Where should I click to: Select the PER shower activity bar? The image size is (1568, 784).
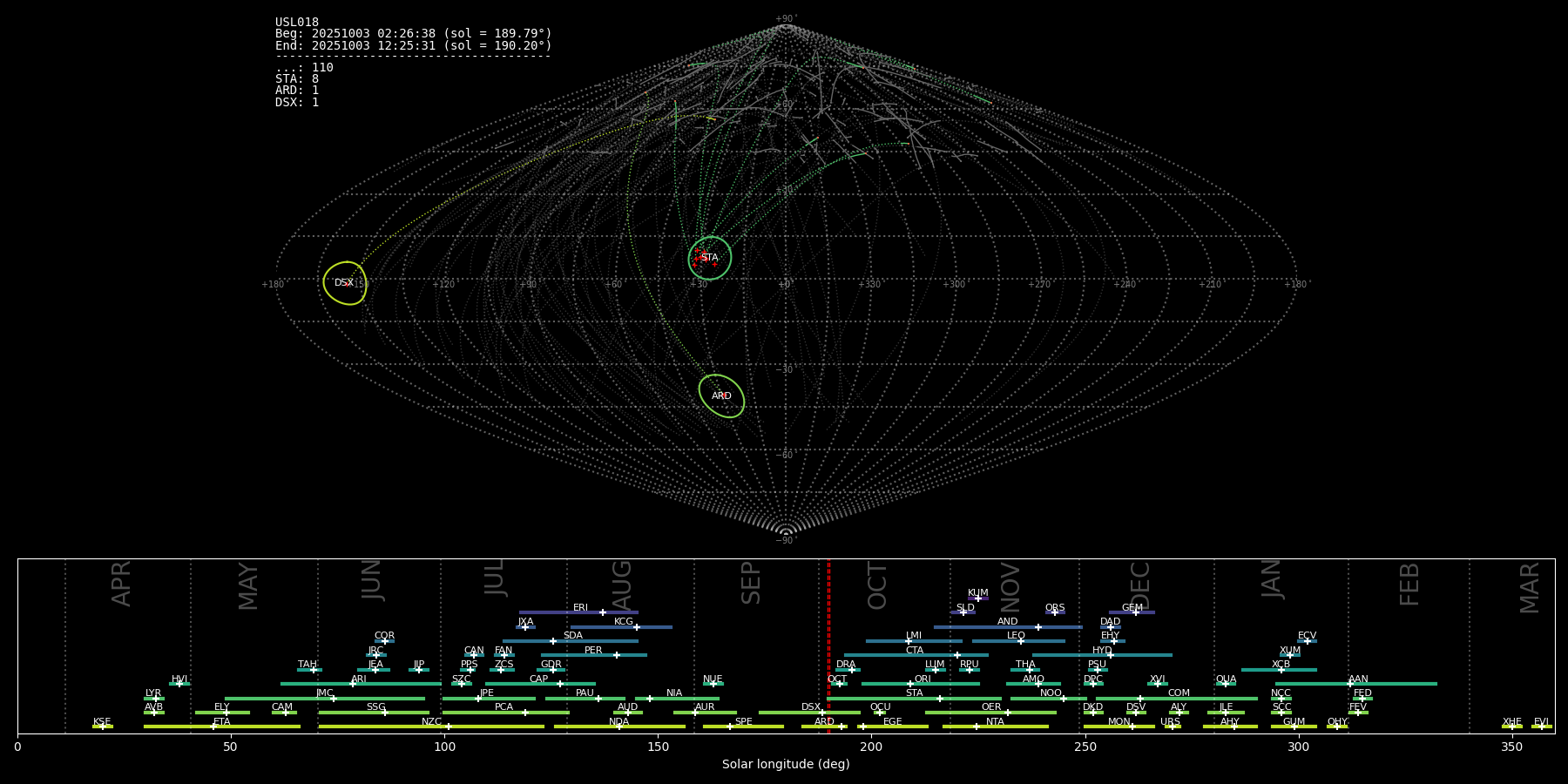(593, 655)
